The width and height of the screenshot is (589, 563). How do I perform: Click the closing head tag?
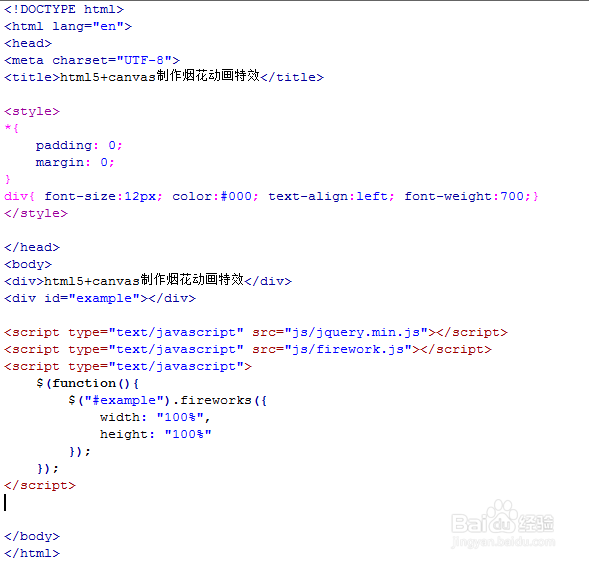click(x=32, y=247)
